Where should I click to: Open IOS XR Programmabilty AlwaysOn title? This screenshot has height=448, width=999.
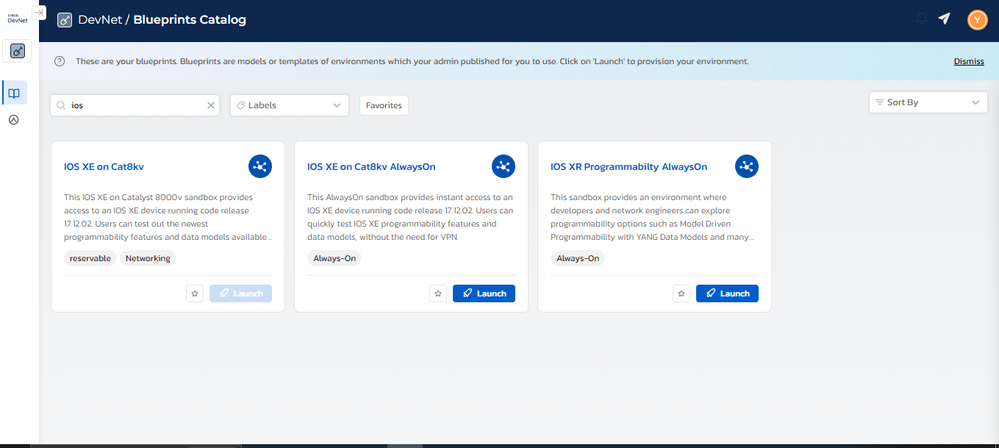tap(629, 167)
